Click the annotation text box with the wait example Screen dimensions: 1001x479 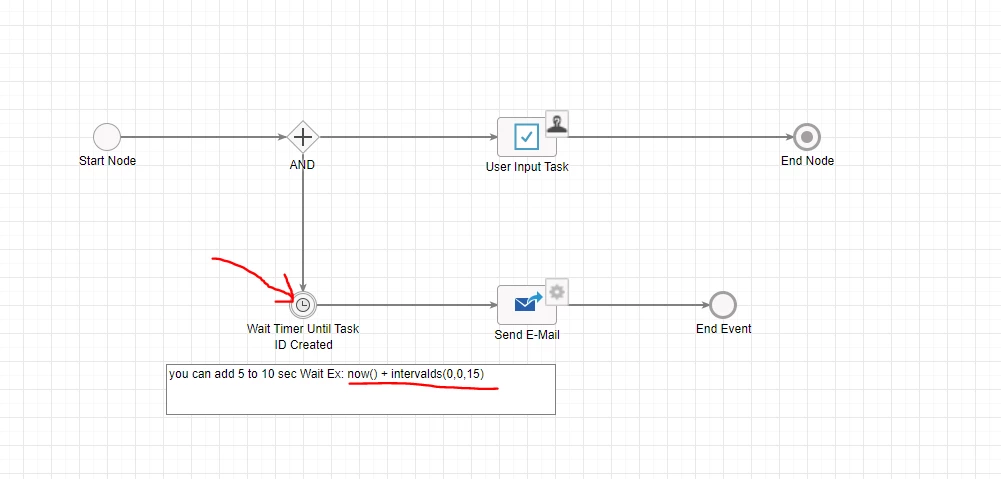pyautogui.click(x=361, y=390)
